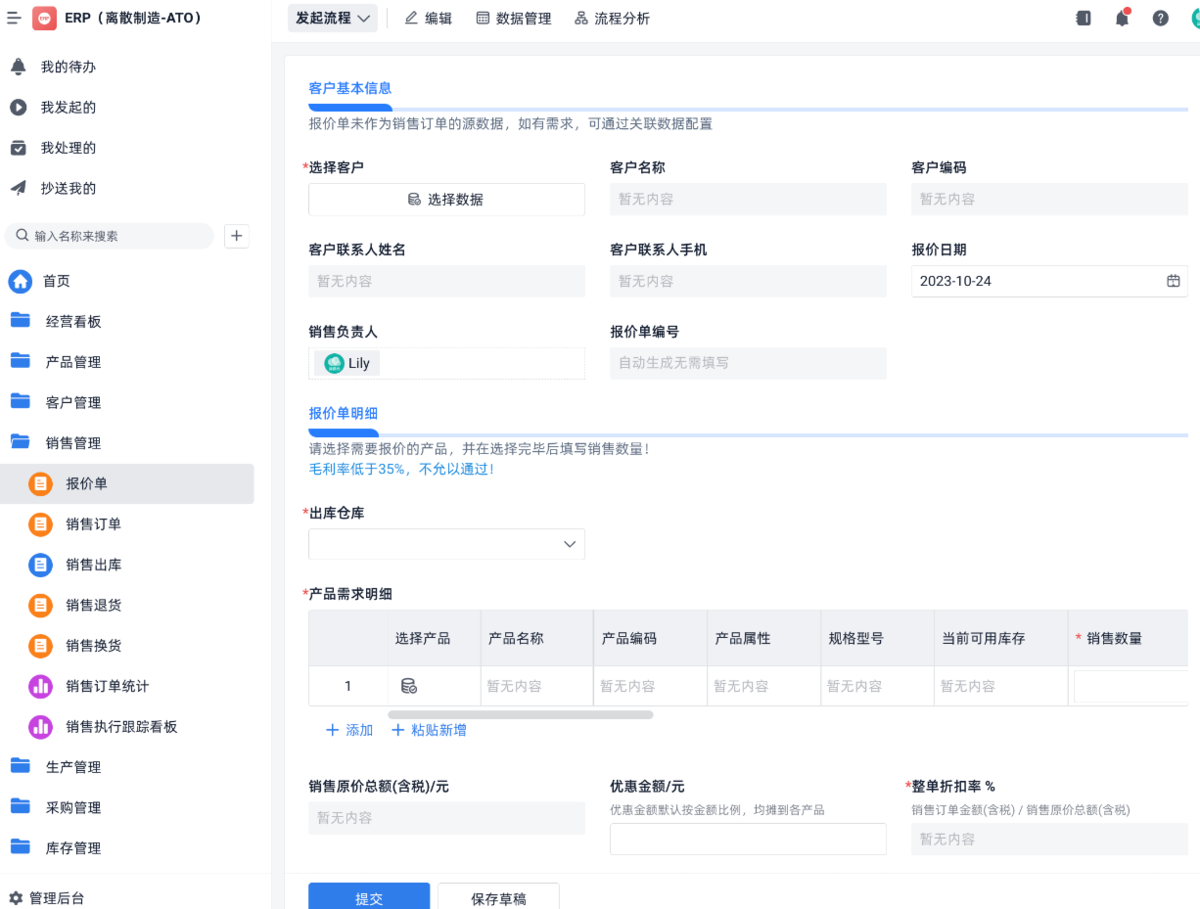This screenshot has width=1200, height=909.
Task: Click the calendar icon in 报价日期 field
Action: 1173,281
